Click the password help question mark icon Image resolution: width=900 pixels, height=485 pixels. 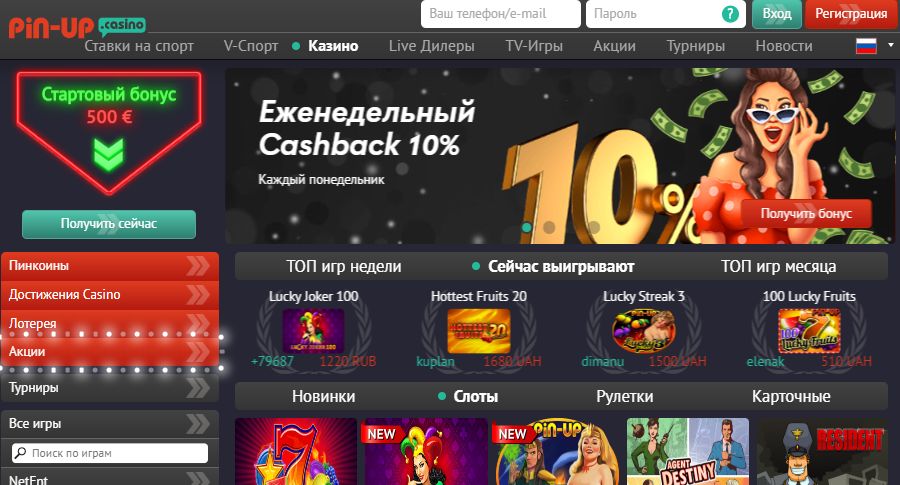tap(730, 14)
